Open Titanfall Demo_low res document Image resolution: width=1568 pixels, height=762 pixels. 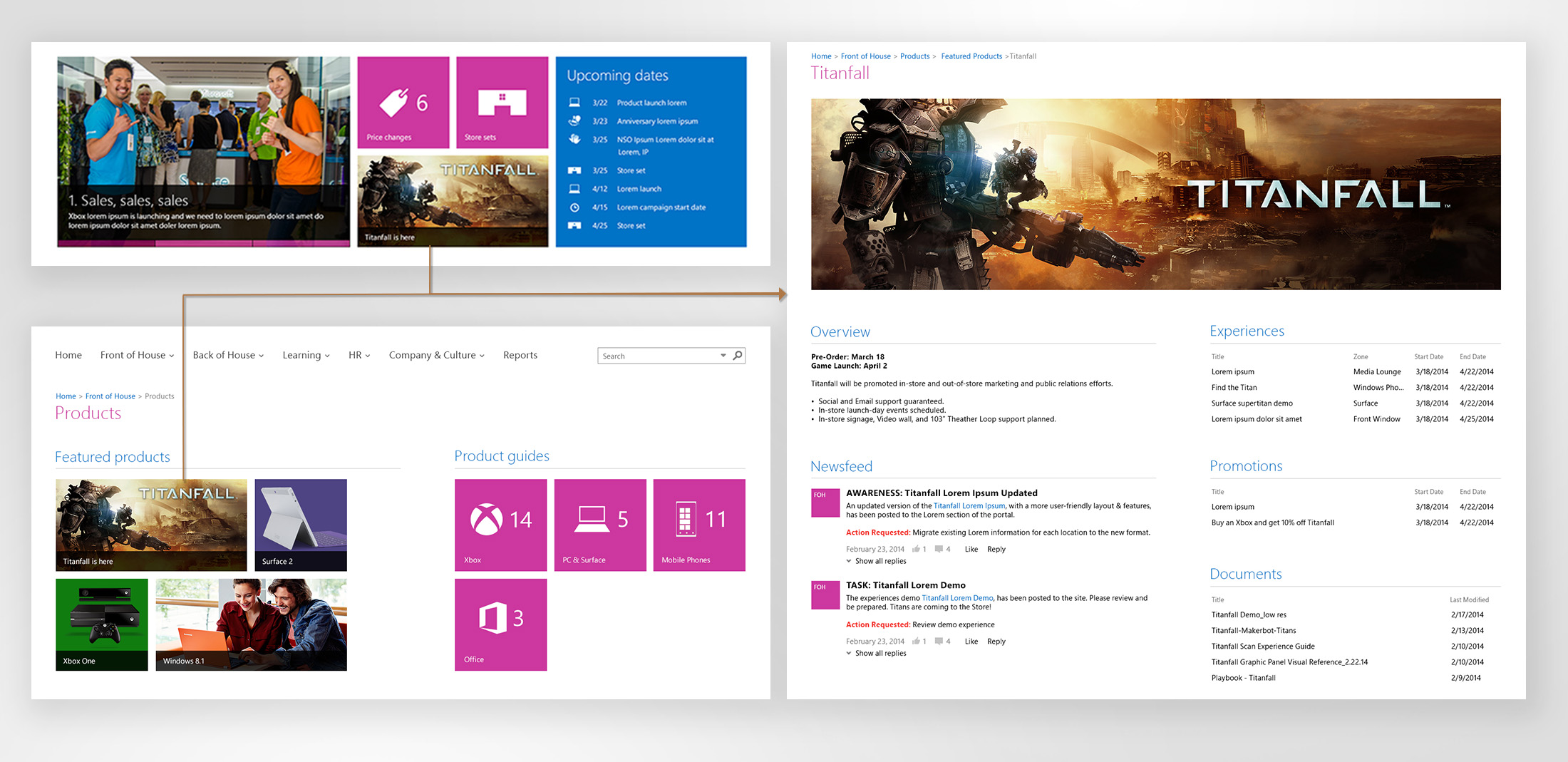pos(1249,614)
